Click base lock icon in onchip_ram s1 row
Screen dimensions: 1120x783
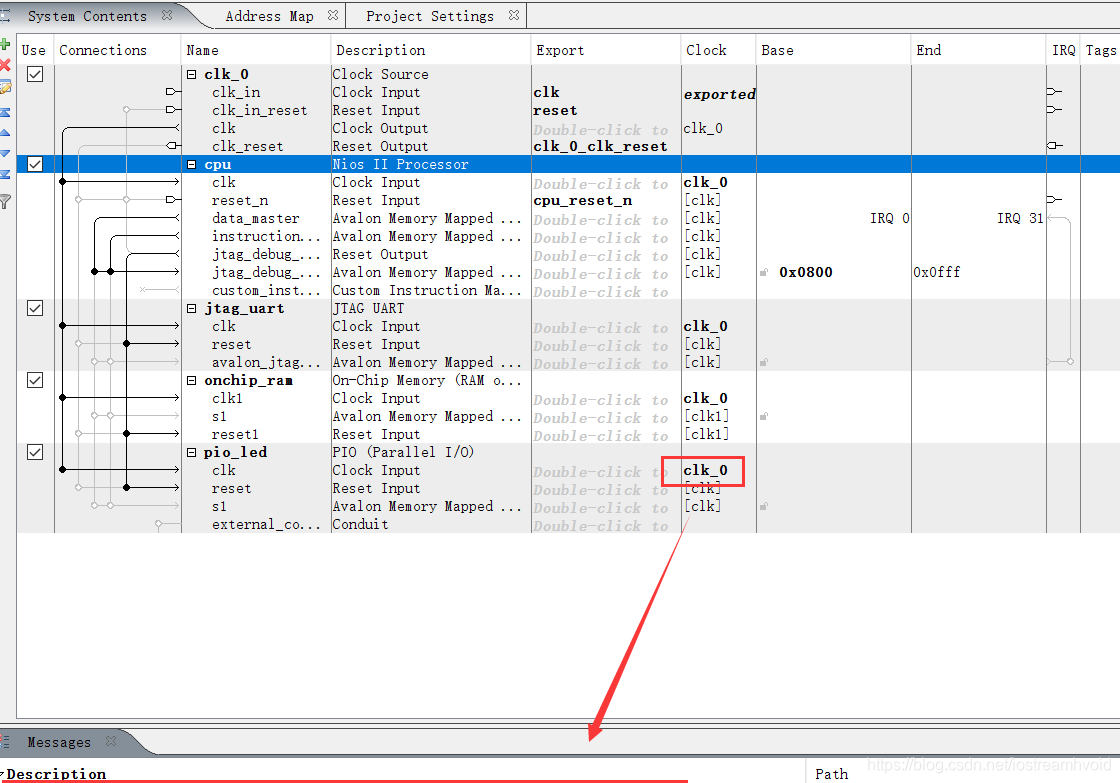764,416
